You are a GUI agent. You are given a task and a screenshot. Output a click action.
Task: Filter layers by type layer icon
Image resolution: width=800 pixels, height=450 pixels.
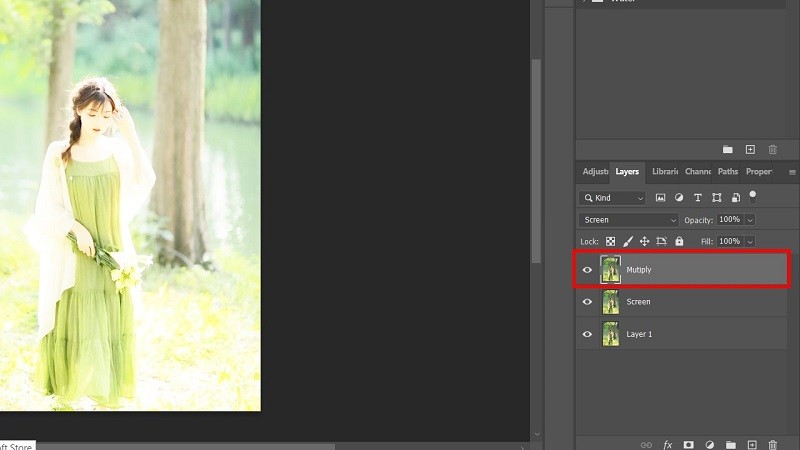697,197
